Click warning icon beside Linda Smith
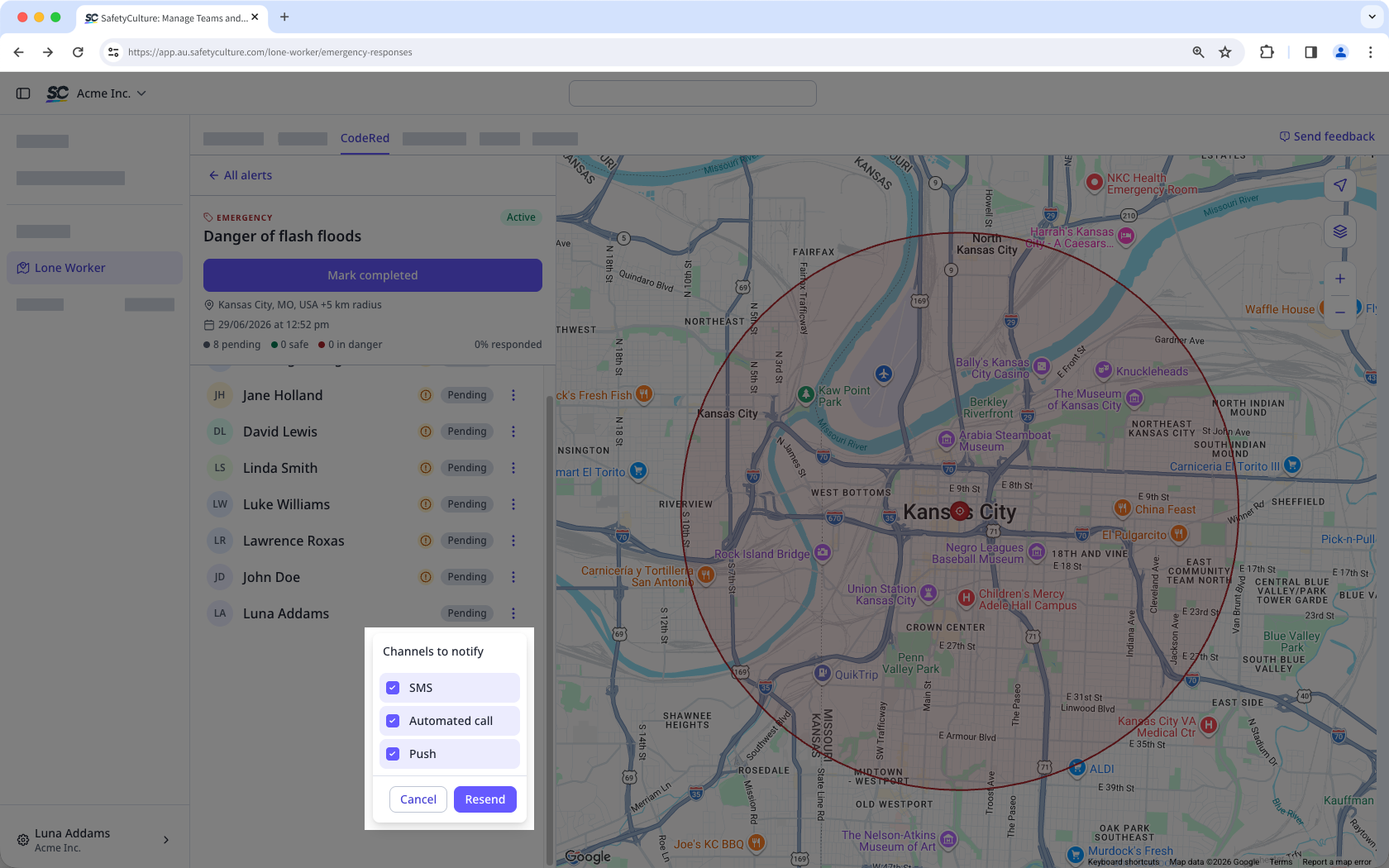 [x=426, y=468]
